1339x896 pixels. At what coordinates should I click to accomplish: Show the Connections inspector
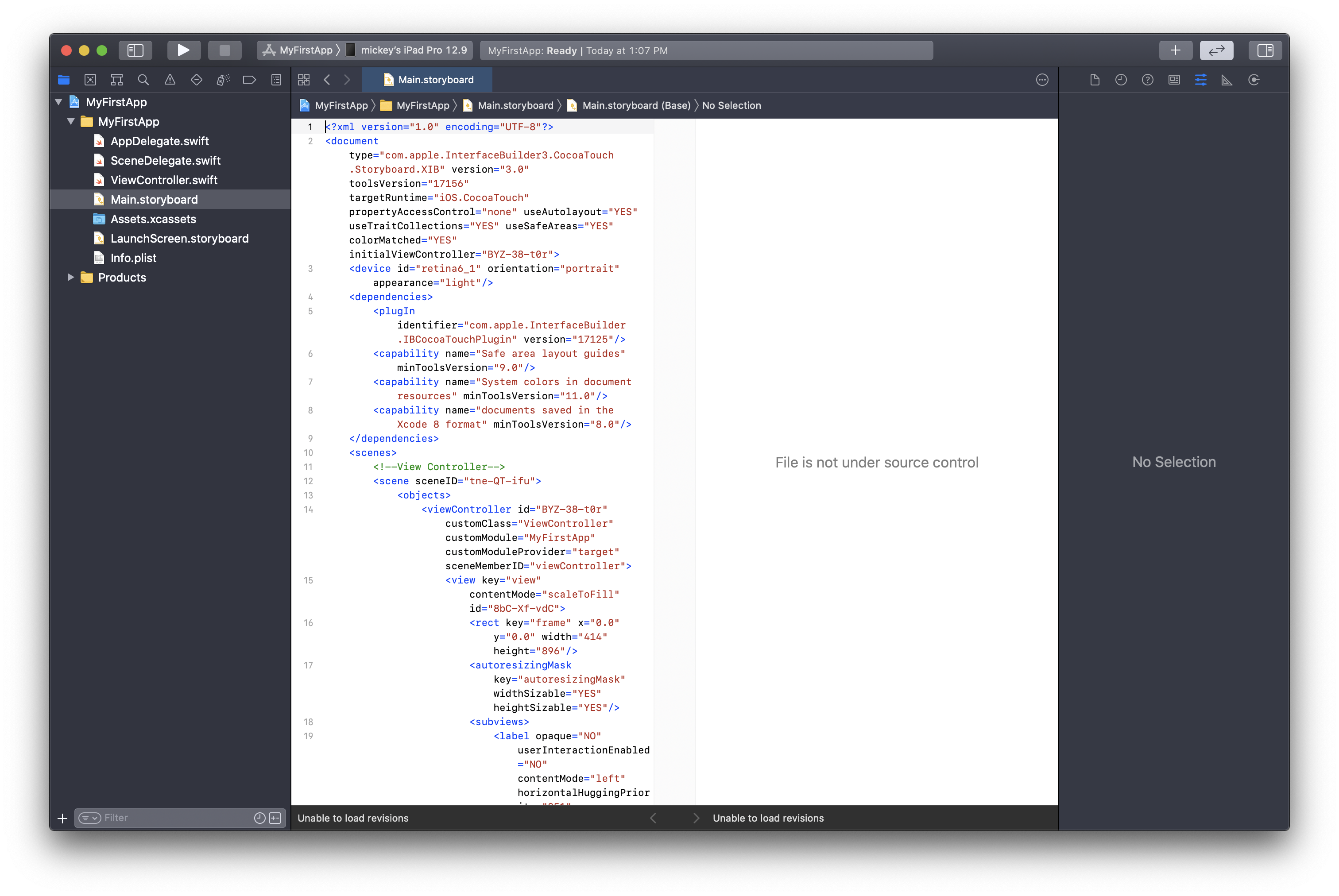pos(1254,80)
